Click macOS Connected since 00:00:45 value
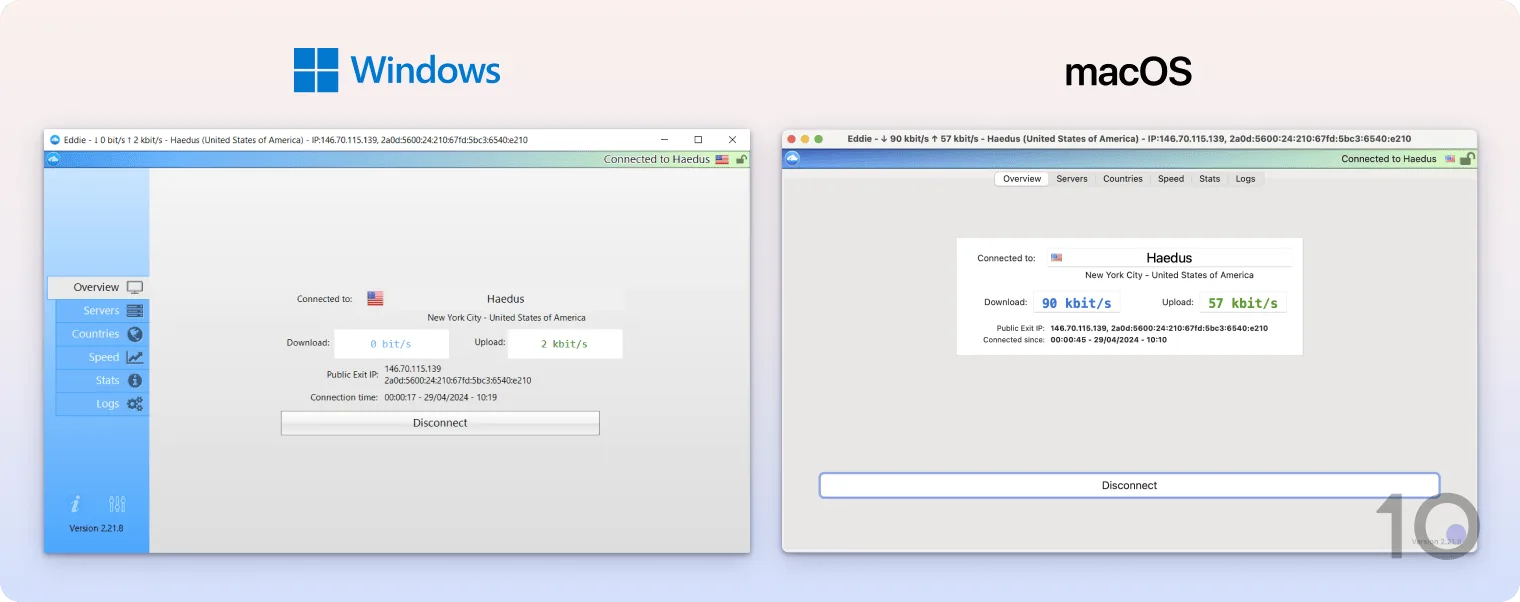 pos(1108,340)
